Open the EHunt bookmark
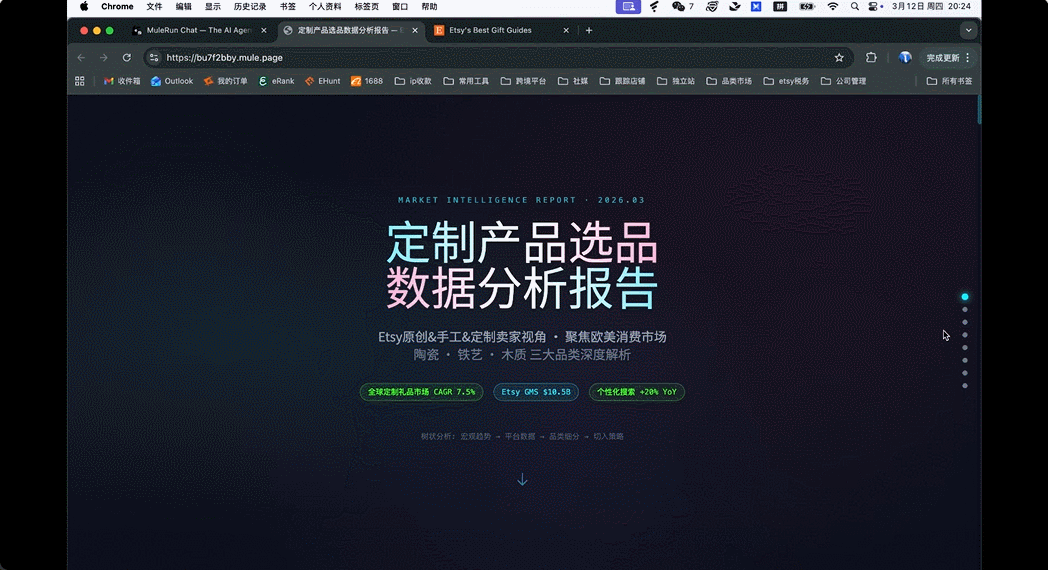Screen dimensions: 1048x570 coord(322,81)
